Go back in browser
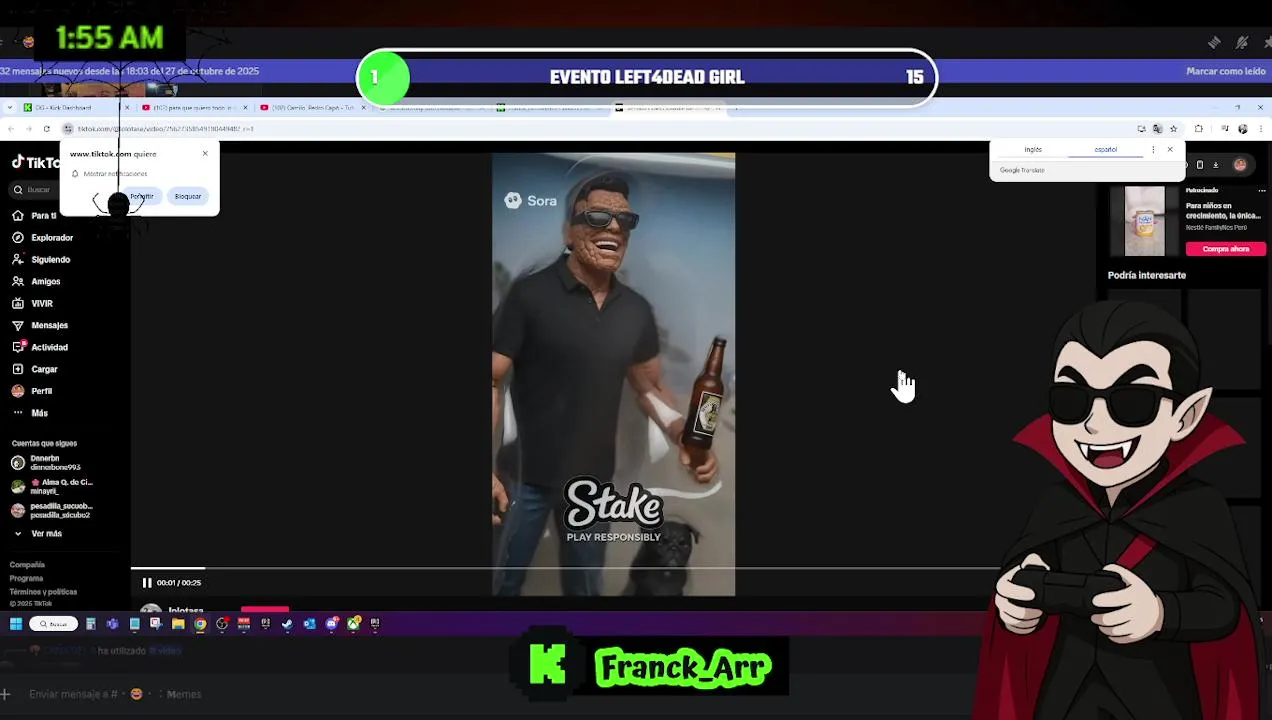The height and width of the screenshot is (720, 1272). (11, 129)
